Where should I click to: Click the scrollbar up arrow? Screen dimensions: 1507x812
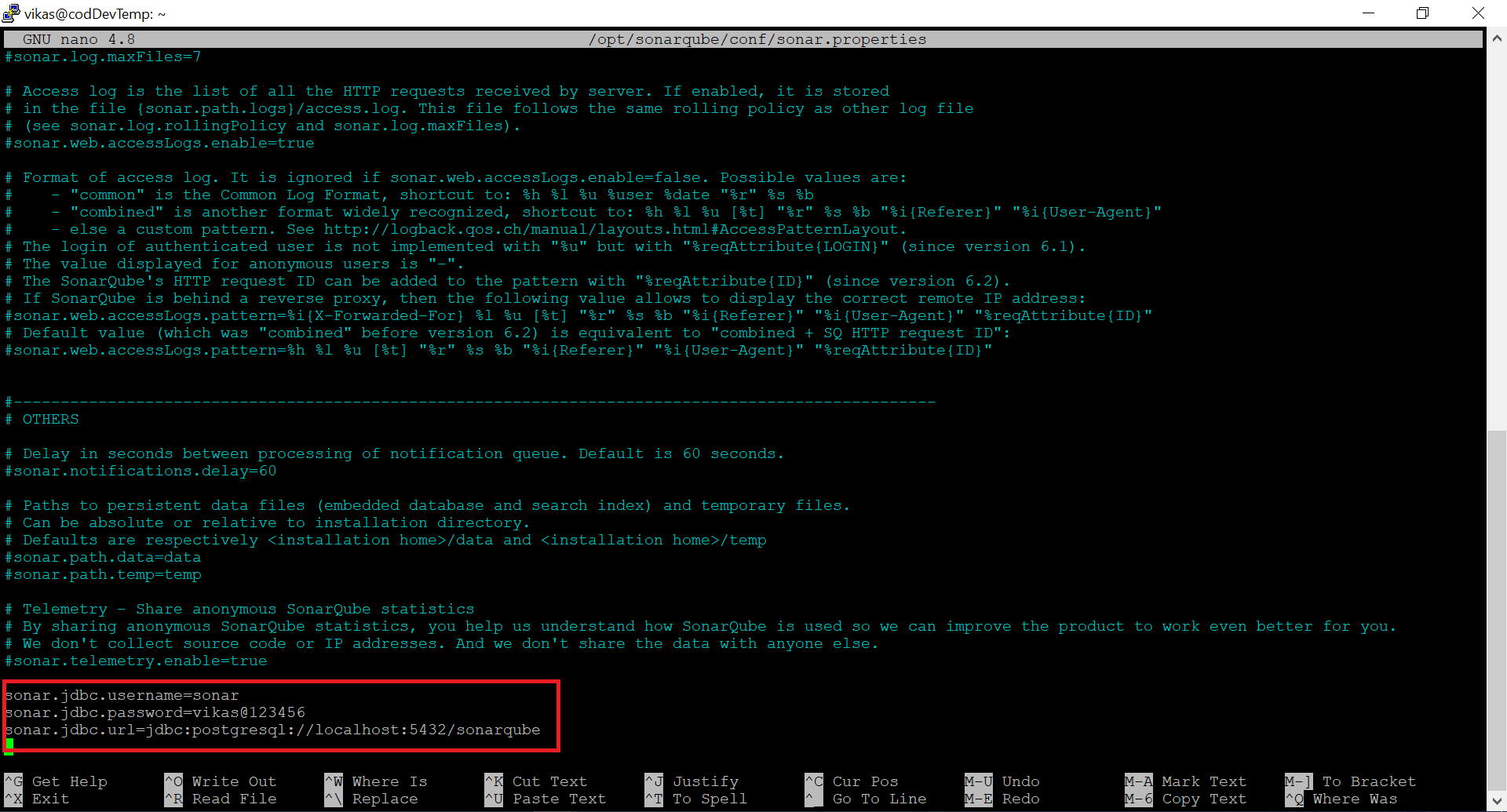[1497, 38]
